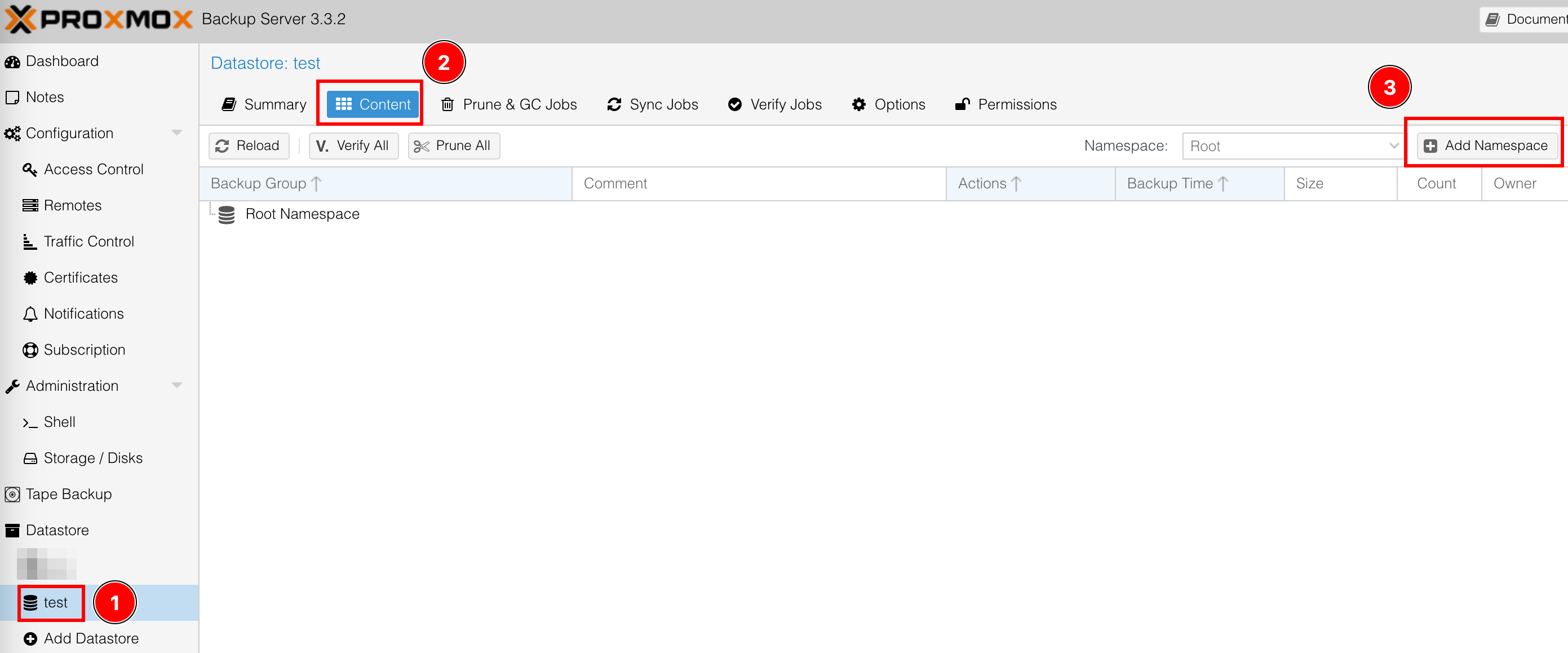The width and height of the screenshot is (1568, 653).
Task: Open Remotes from the server icon
Action: (x=30, y=205)
